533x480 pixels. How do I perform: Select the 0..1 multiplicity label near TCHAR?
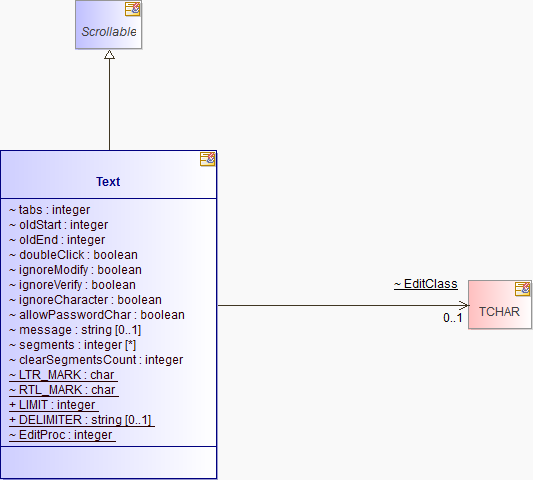(x=453, y=318)
